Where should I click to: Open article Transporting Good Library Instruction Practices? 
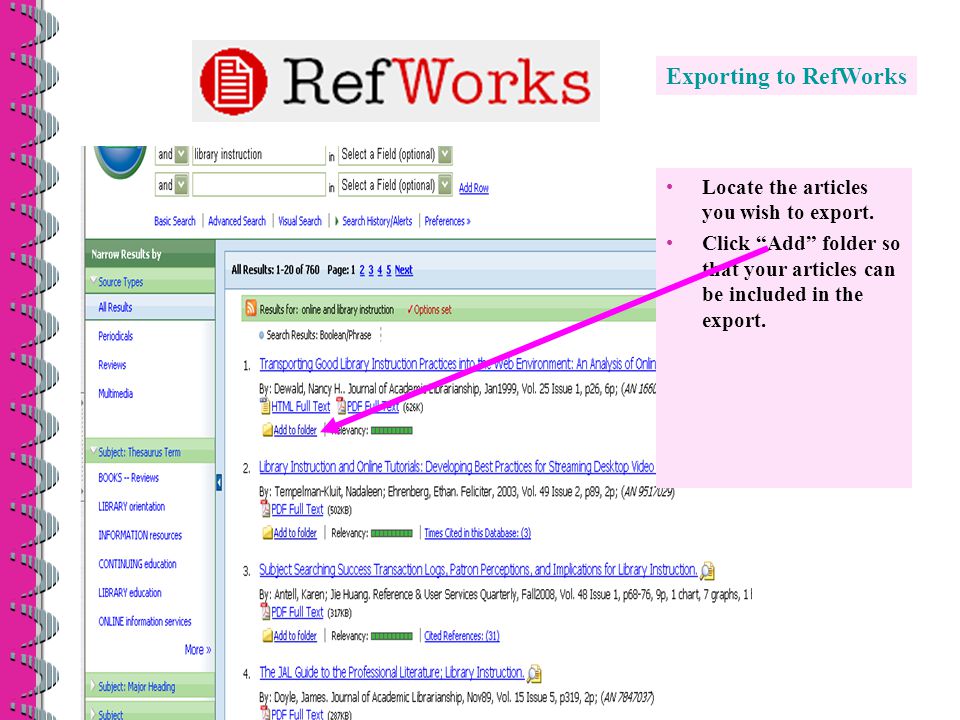[457, 364]
